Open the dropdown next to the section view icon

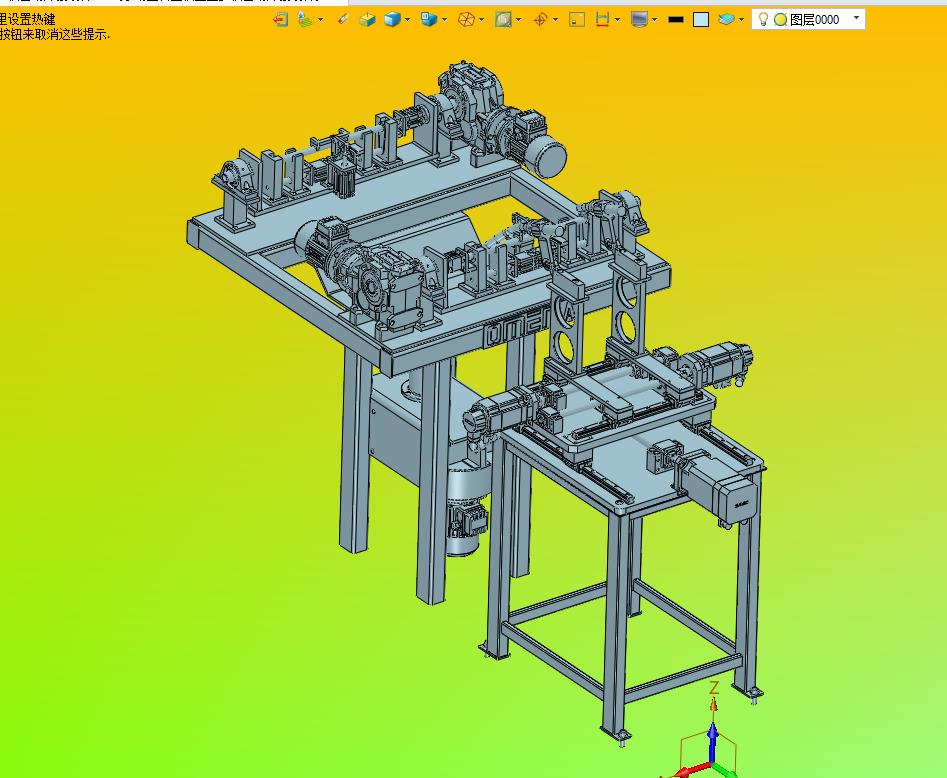[519, 19]
